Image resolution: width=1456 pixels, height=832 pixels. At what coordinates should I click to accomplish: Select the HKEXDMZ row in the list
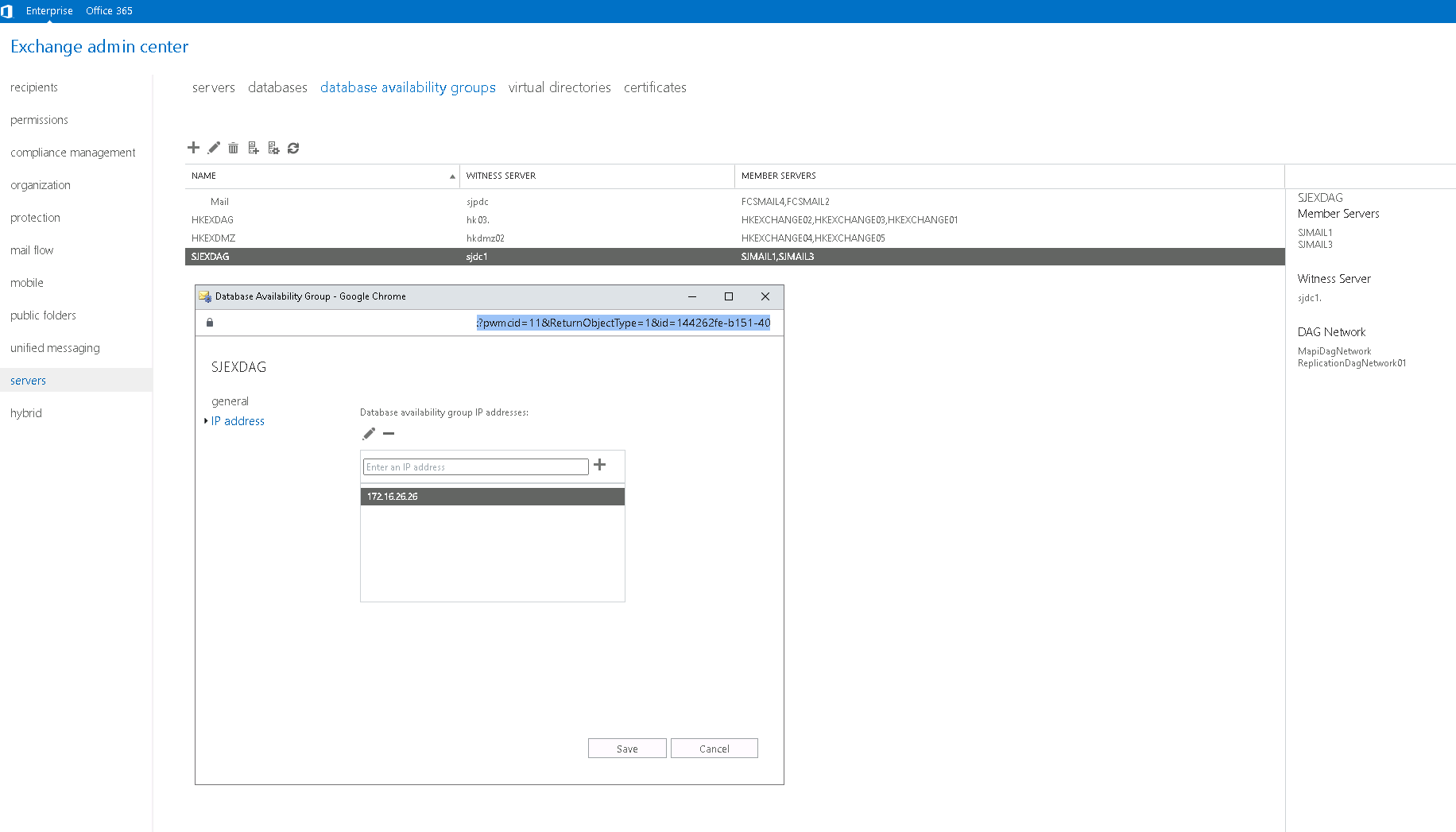click(734, 238)
